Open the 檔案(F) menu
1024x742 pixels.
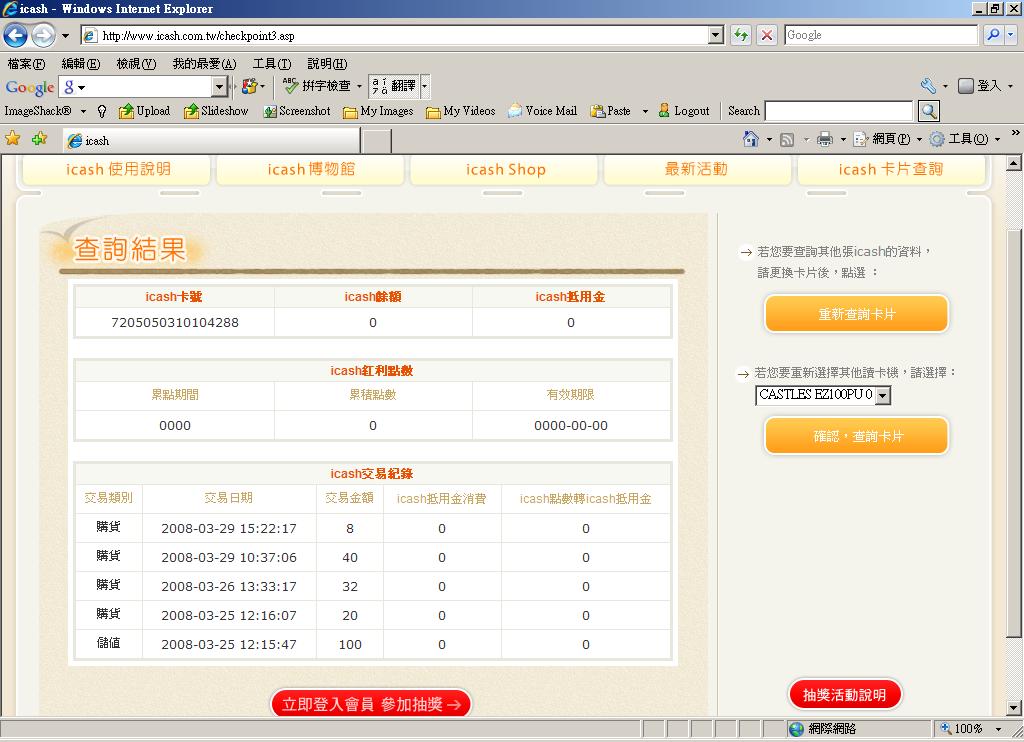26,63
